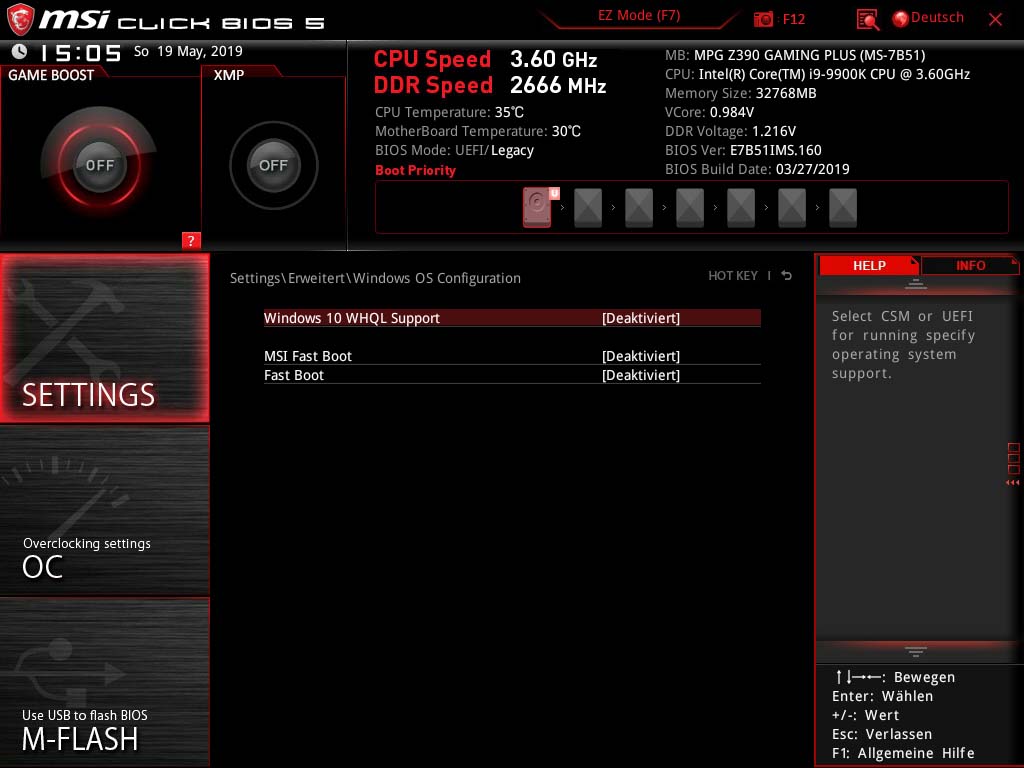Collapse side panel with red triple arrows
The image size is (1024, 768).
click(x=1013, y=483)
